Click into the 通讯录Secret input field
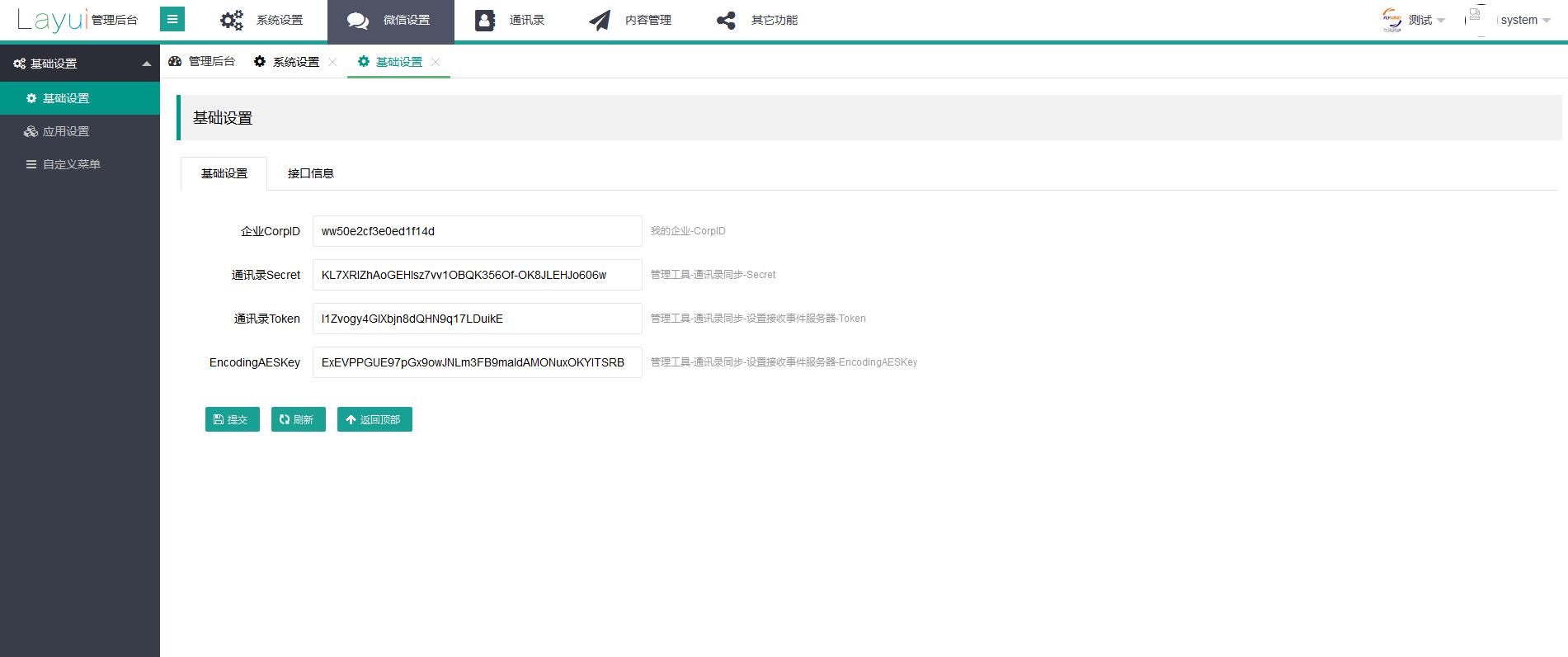 pos(478,275)
